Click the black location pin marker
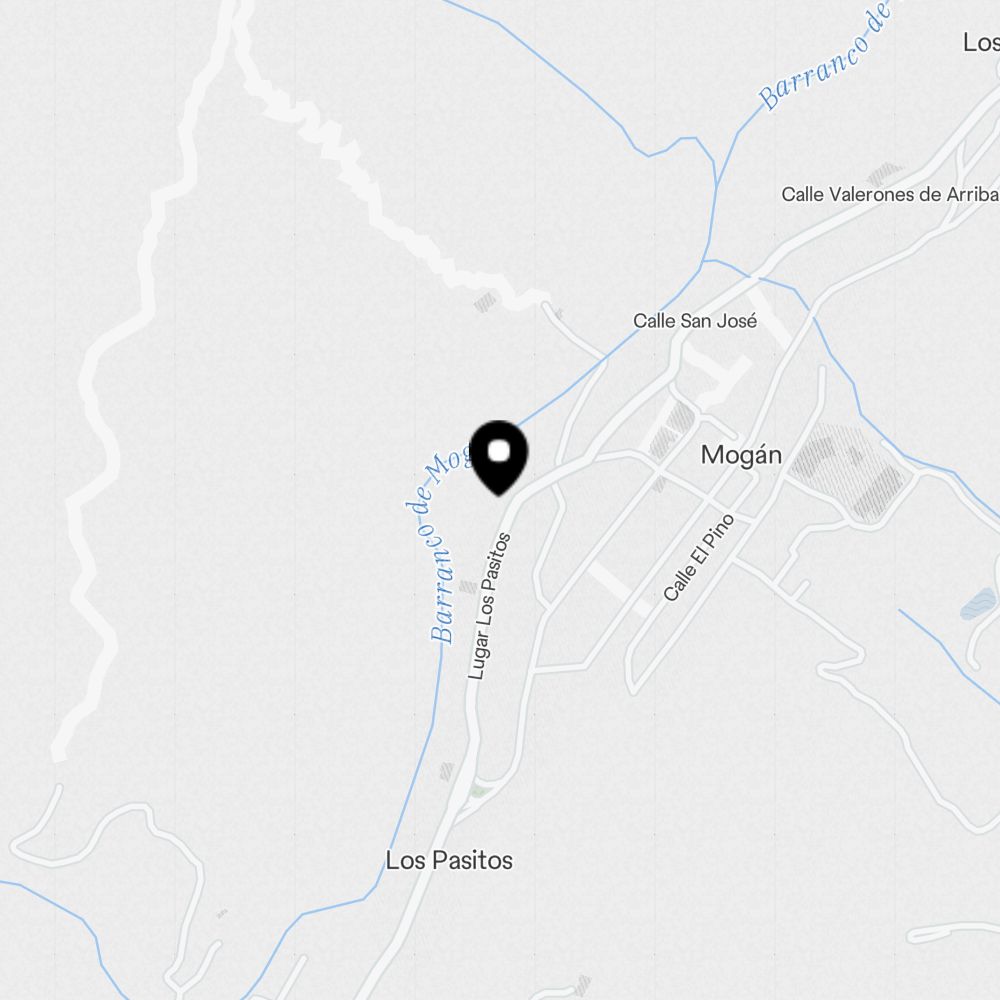The height and width of the screenshot is (1000, 1000). pyautogui.click(x=499, y=457)
